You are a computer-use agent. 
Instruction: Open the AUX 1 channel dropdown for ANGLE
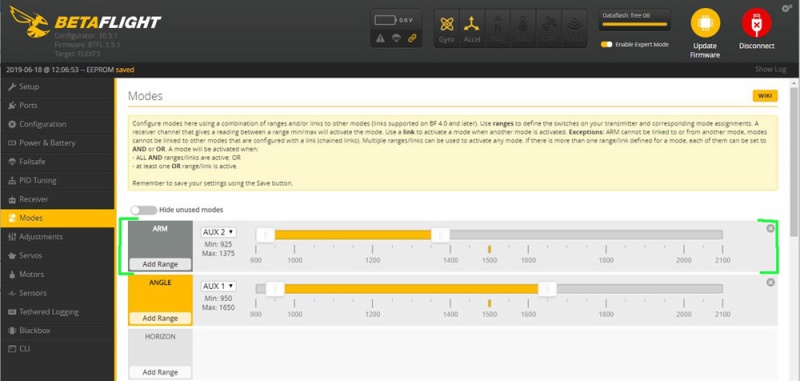(x=219, y=286)
